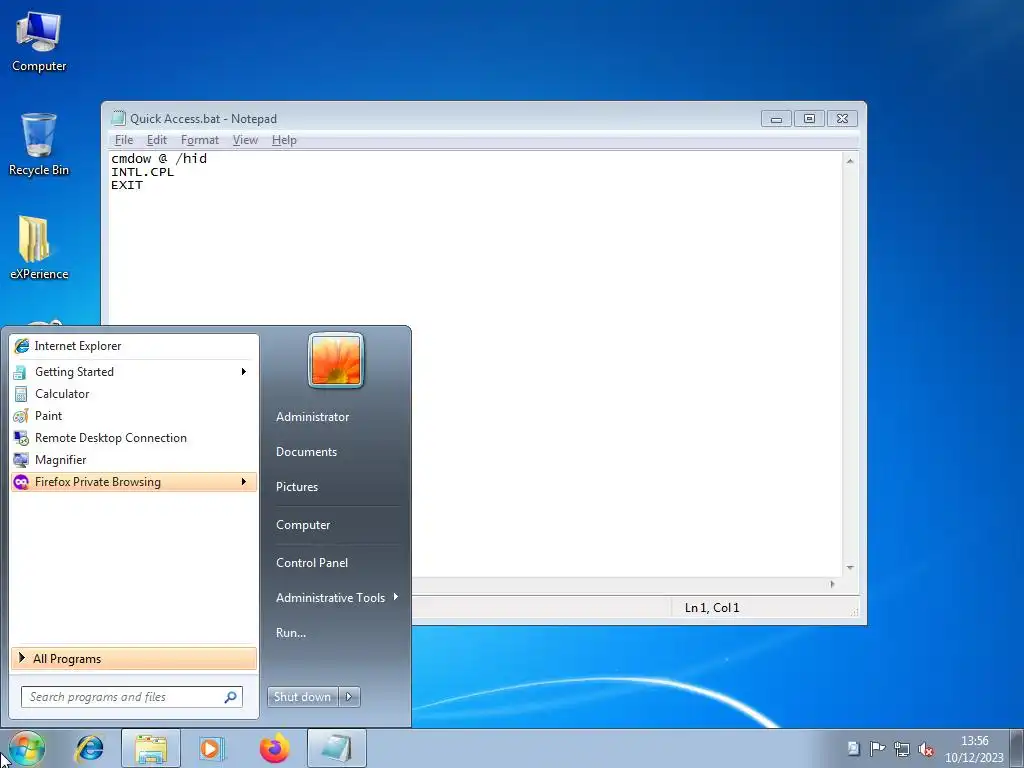Show All Programs list

134,659
